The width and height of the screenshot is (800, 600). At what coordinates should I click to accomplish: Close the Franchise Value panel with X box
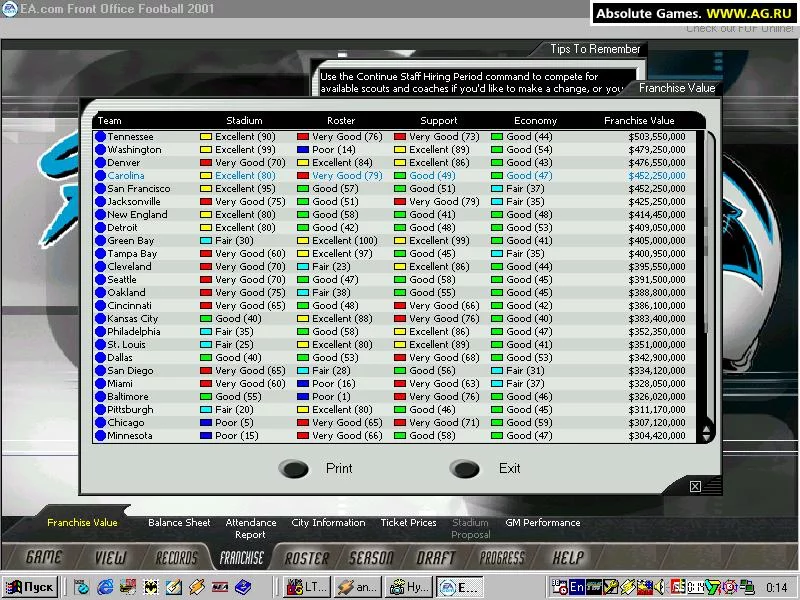pyautogui.click(x=695, y=486)
